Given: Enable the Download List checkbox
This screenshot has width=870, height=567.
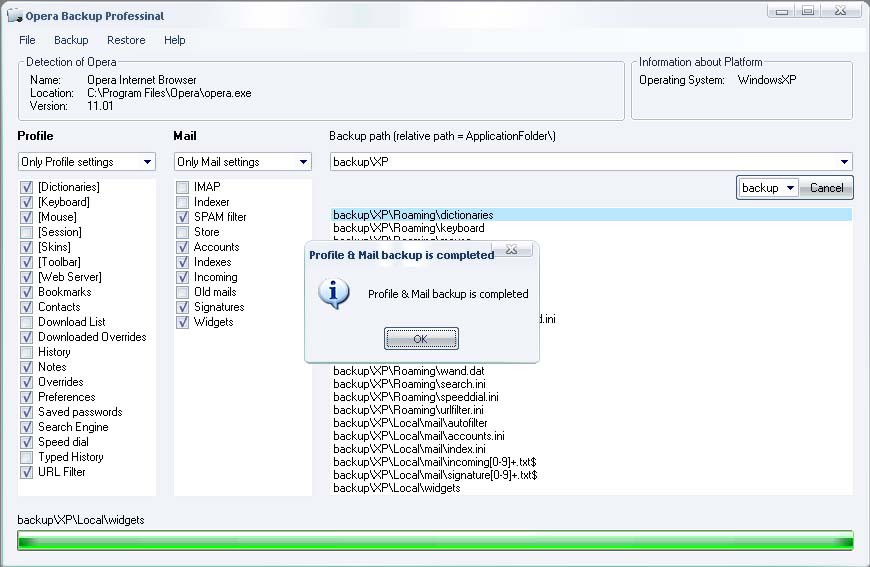Looking at the screenshot, I should tap(26, 322).
